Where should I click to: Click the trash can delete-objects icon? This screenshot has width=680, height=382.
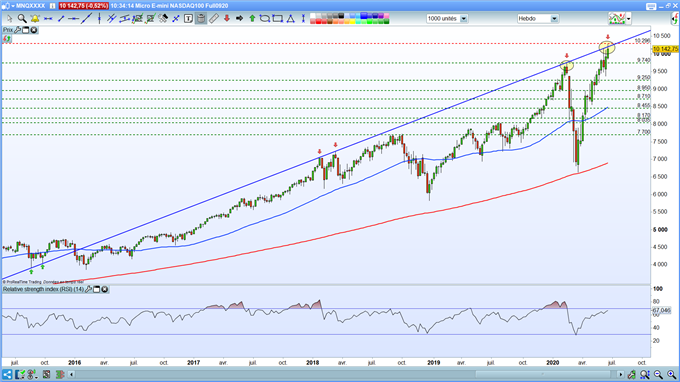(x=201, y=19)
